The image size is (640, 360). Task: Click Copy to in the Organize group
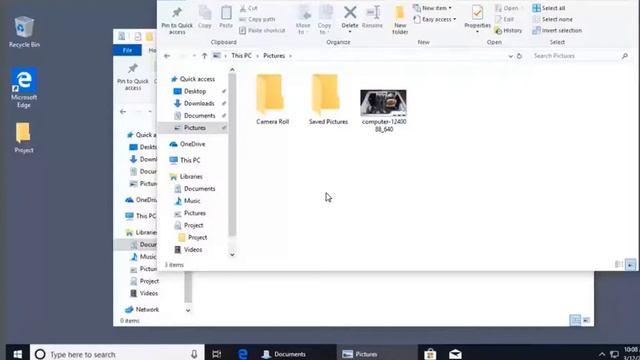(325, 20)
